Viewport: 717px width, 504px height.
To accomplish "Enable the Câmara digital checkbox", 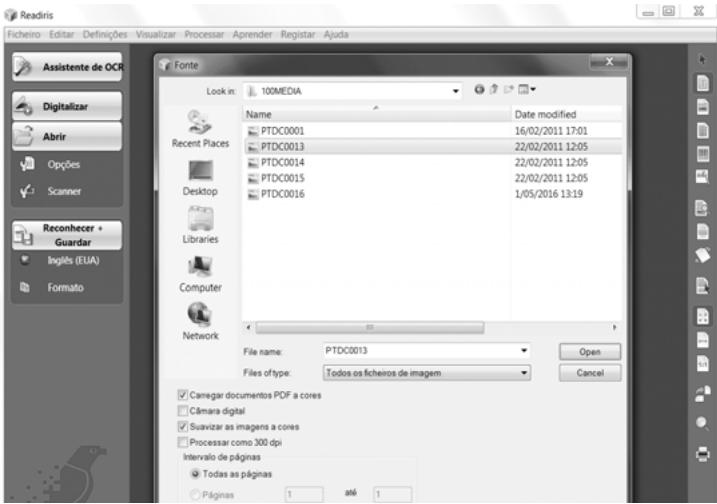I will click(182, 411).
